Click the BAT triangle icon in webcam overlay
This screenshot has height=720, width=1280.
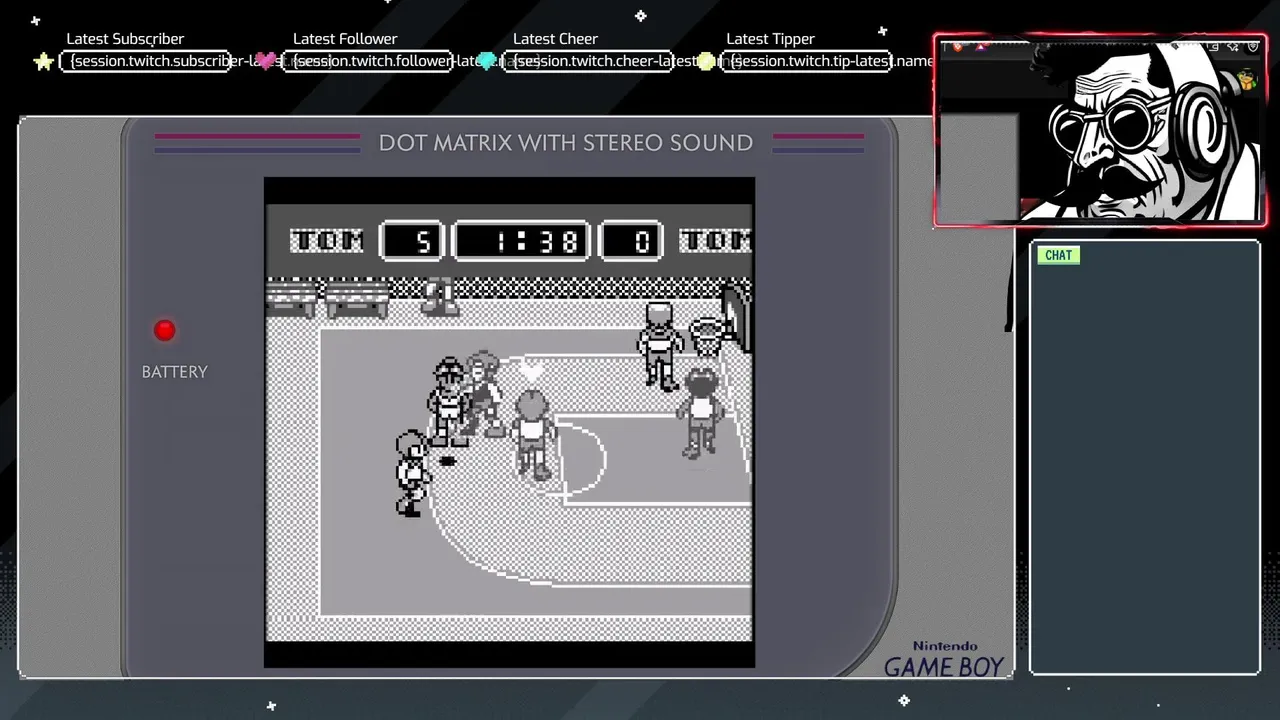(x=980, y=47)
